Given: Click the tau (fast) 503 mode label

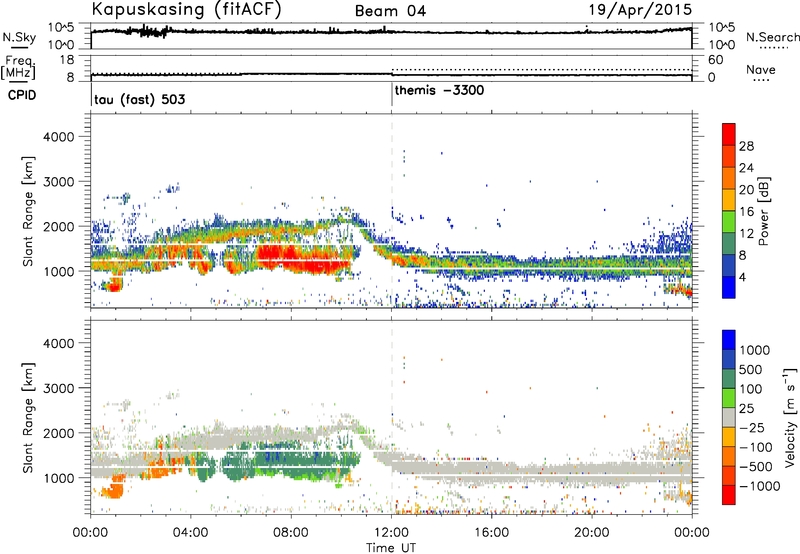Looking at the screenshot, I should click(x=139, y=99).
